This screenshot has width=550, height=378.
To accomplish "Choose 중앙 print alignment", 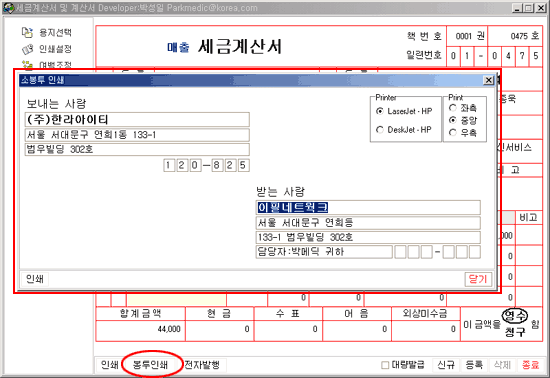I will click(453, 120).
